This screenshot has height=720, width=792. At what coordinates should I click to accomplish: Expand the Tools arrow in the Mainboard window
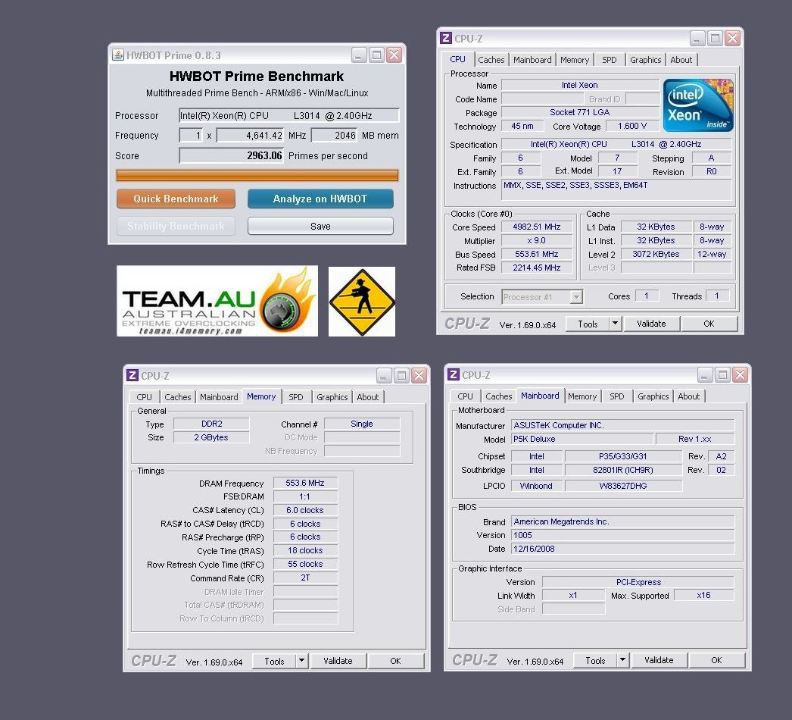pyautogui.click(x=622, y=659)
